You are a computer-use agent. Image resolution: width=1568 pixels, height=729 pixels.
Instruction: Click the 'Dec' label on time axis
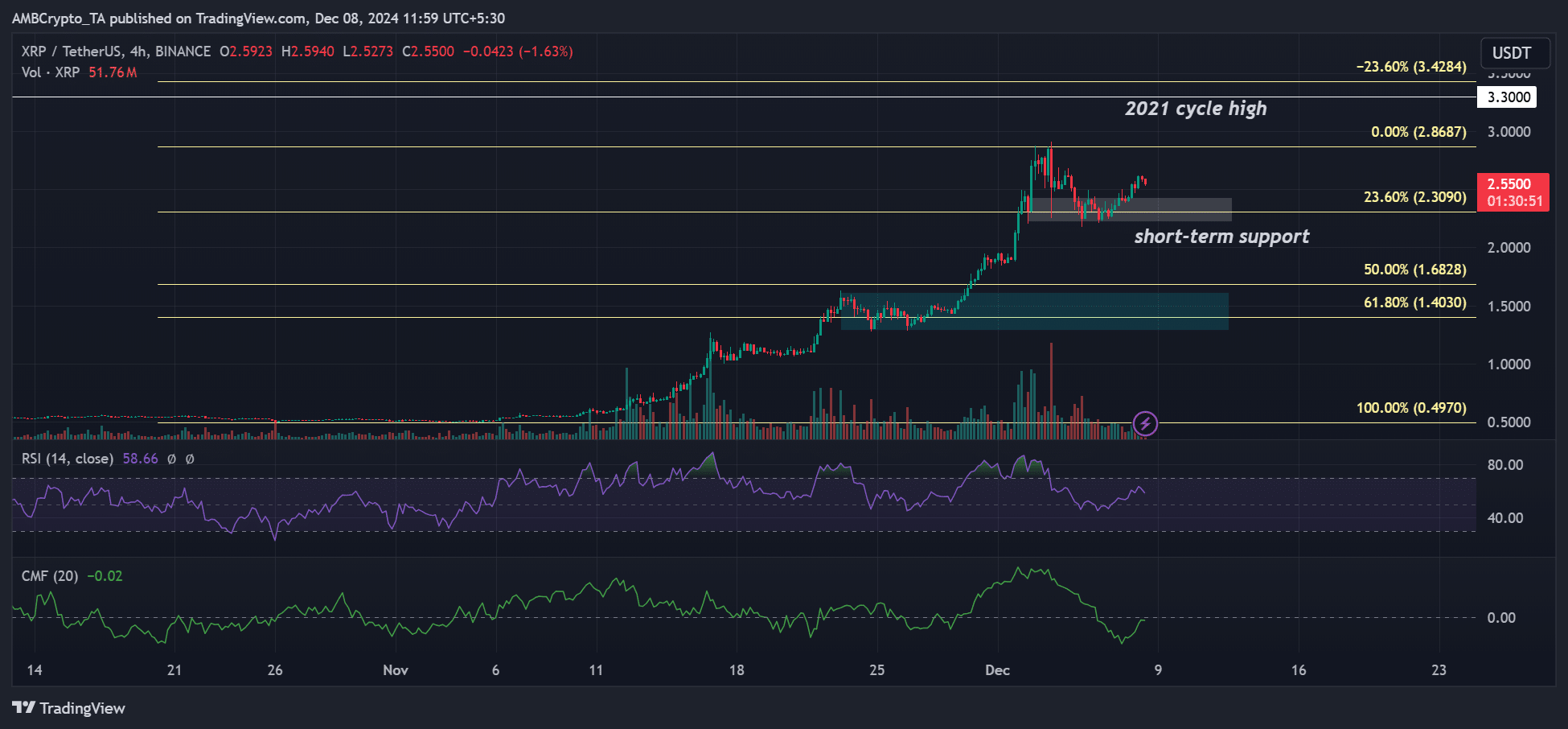pyautogui.click(x=997, y=670)
